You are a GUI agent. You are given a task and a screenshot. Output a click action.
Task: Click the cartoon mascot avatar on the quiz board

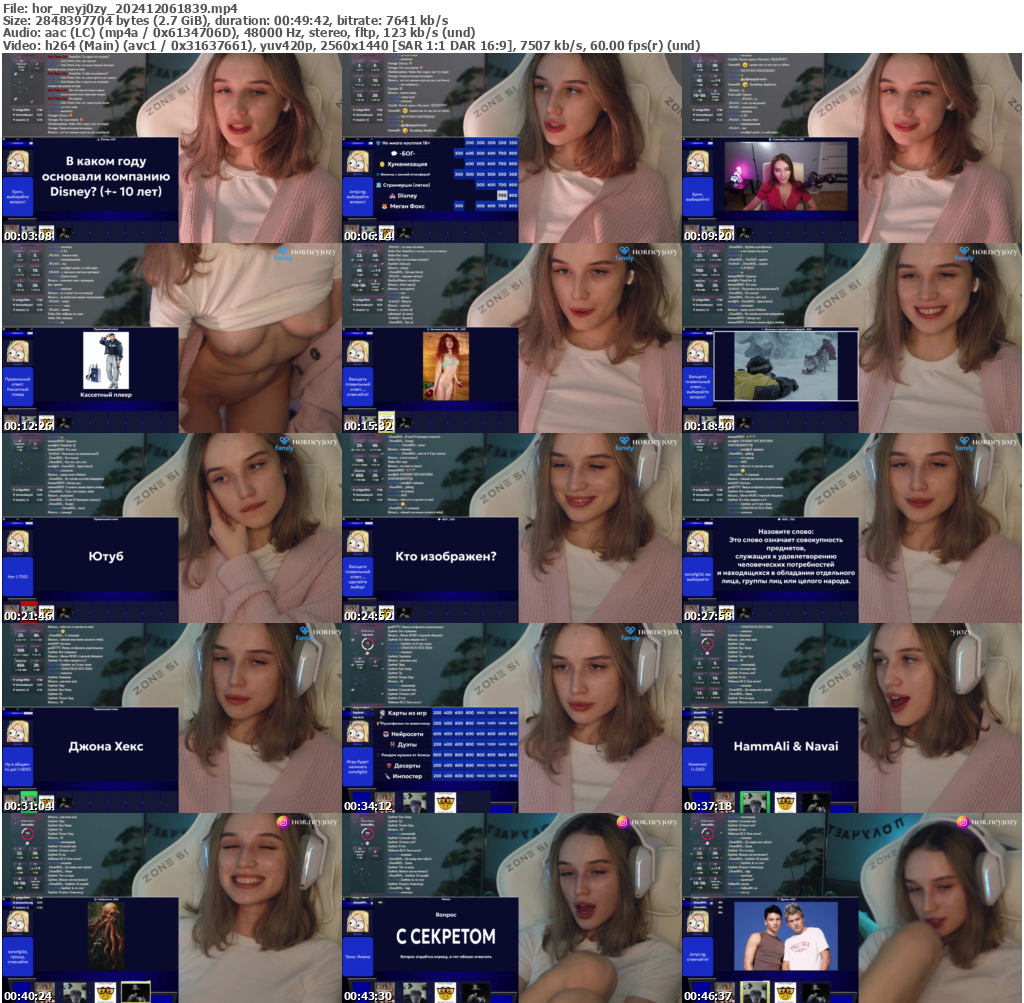coord(358,161)
